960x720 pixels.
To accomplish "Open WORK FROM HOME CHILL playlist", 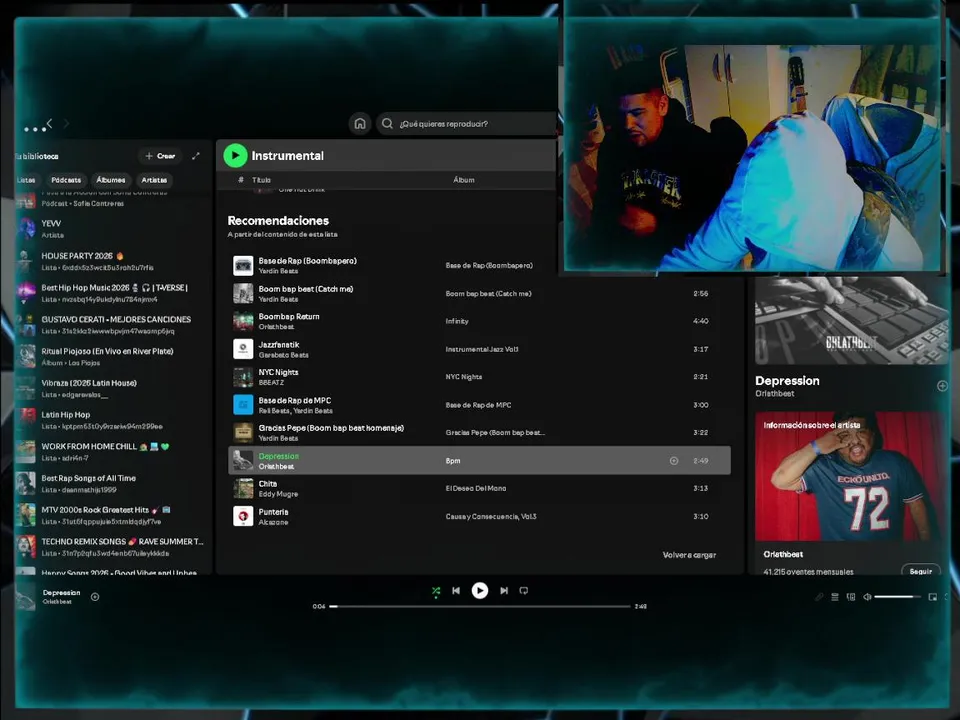I will (112, 452).
